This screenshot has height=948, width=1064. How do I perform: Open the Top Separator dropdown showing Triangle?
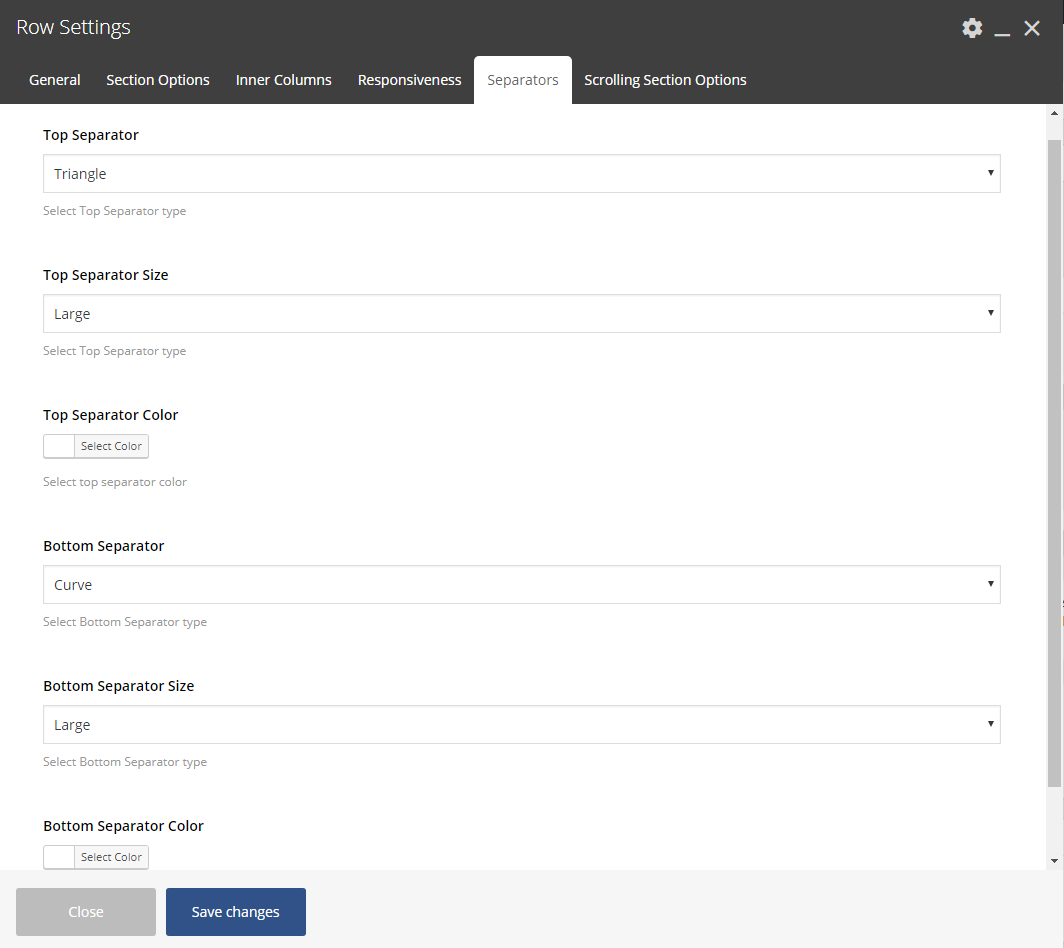tap(521, 174)
